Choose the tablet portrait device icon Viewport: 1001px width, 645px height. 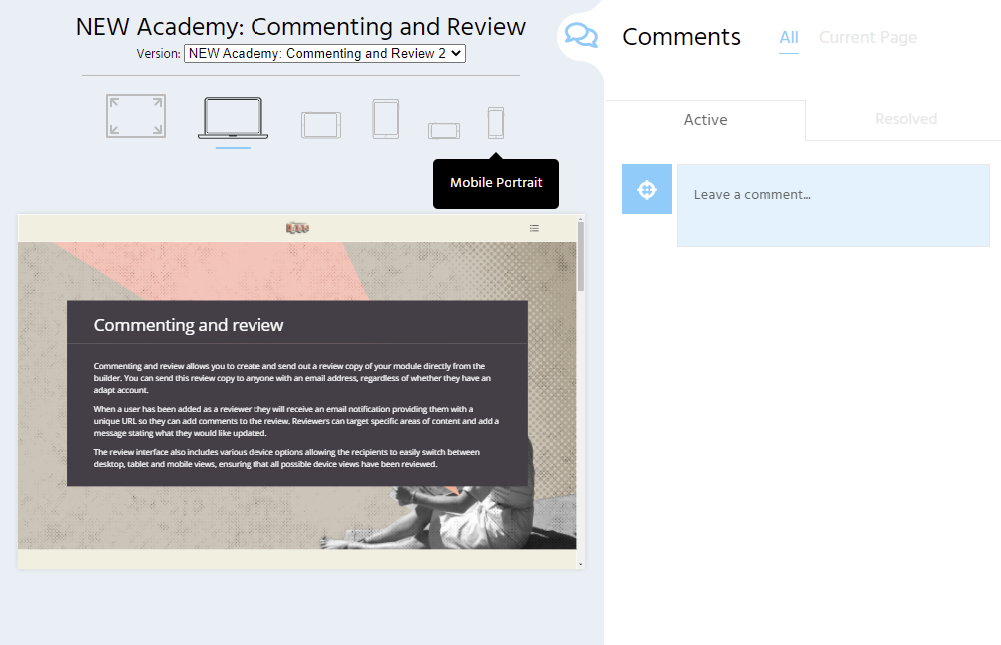[386, 119]
